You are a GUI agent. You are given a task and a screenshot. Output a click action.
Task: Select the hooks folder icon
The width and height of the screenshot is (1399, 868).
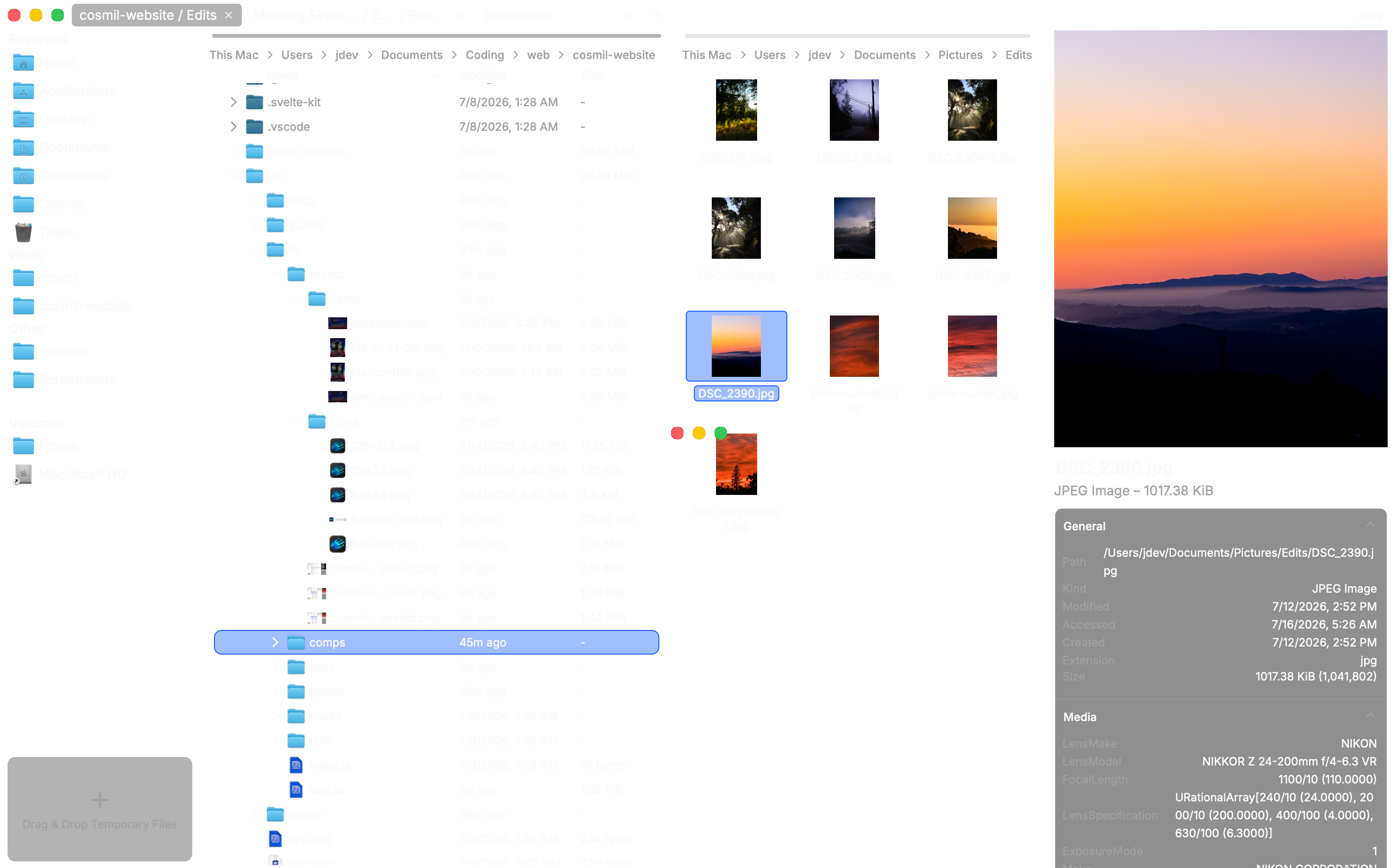click(x=296, y=716)
